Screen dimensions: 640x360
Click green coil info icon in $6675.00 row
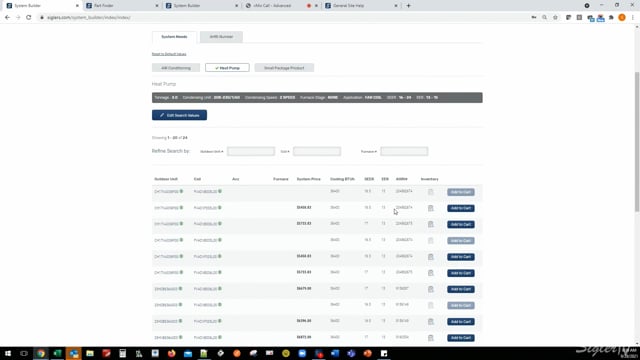(x=220, y=289)
